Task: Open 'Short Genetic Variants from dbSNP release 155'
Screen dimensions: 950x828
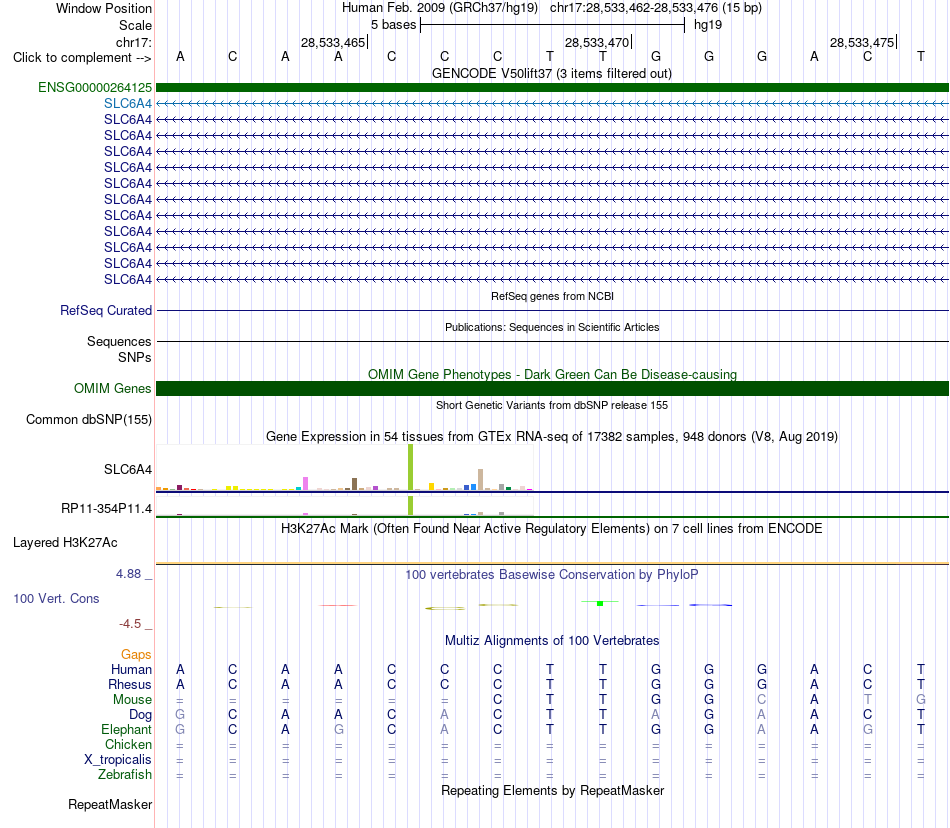Action: coord(552,405)
